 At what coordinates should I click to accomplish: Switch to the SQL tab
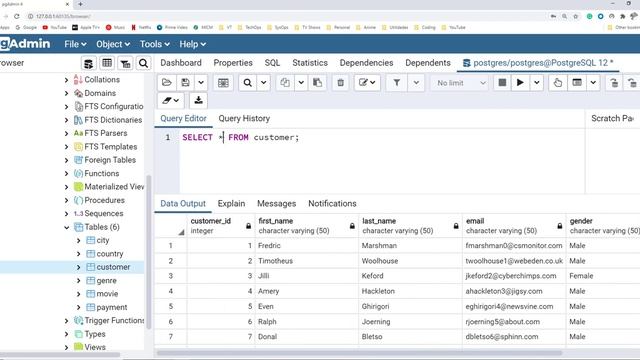pyautogui.click(x=272, y=63)
